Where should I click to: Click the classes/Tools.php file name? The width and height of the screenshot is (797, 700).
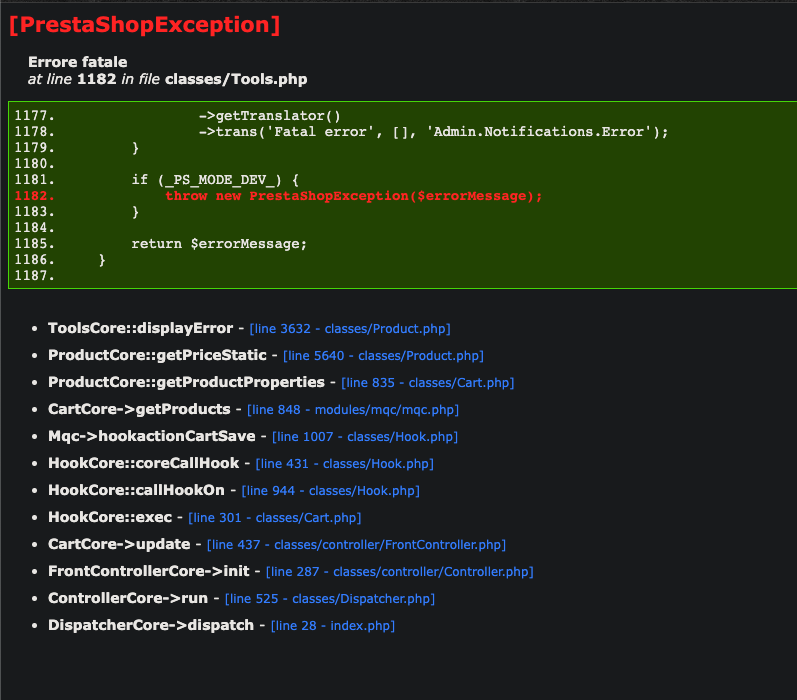pyautogui.click(x=236, y=79)
